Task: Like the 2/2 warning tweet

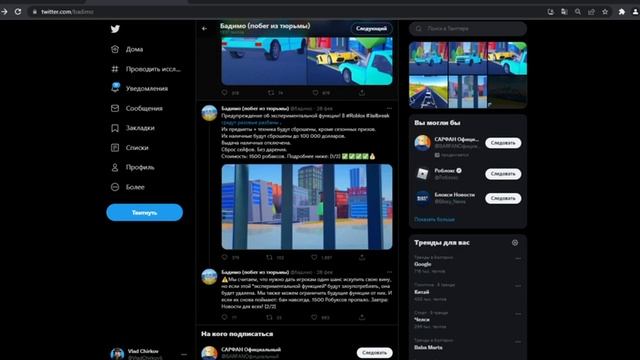Action: (x=314, y=317)
